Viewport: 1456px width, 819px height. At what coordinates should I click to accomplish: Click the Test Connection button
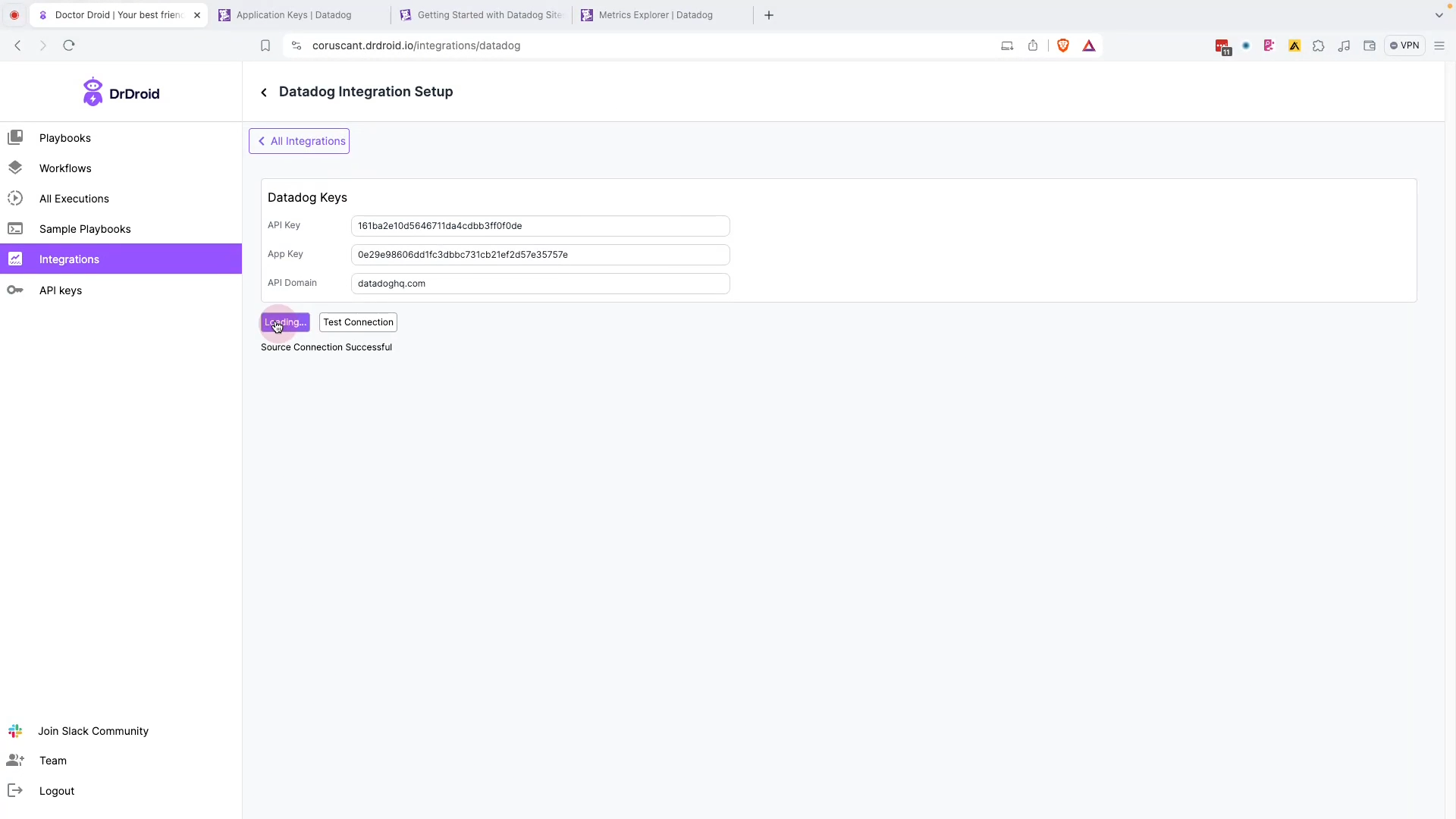pos(358,322)
